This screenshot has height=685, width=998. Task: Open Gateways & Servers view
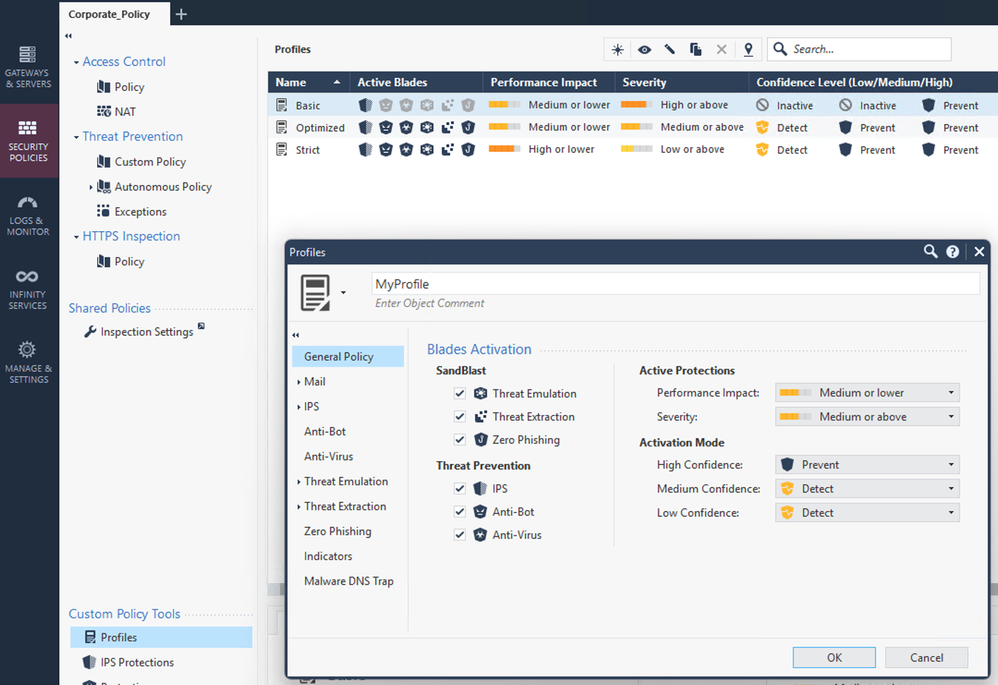[29, 66]
